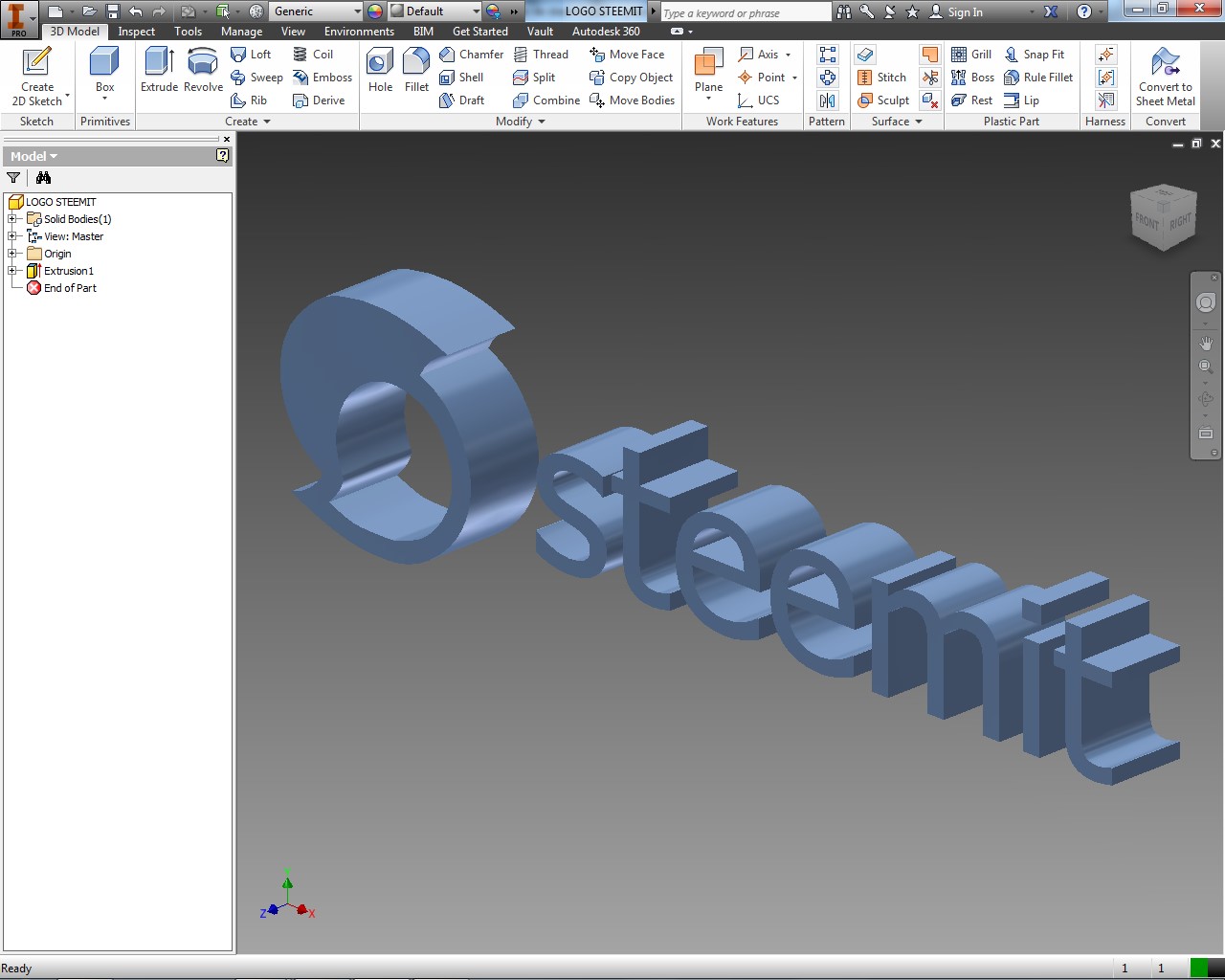The image size is (1225, 980).
Task: Select the Coil tool
Action: click(313, 55)
